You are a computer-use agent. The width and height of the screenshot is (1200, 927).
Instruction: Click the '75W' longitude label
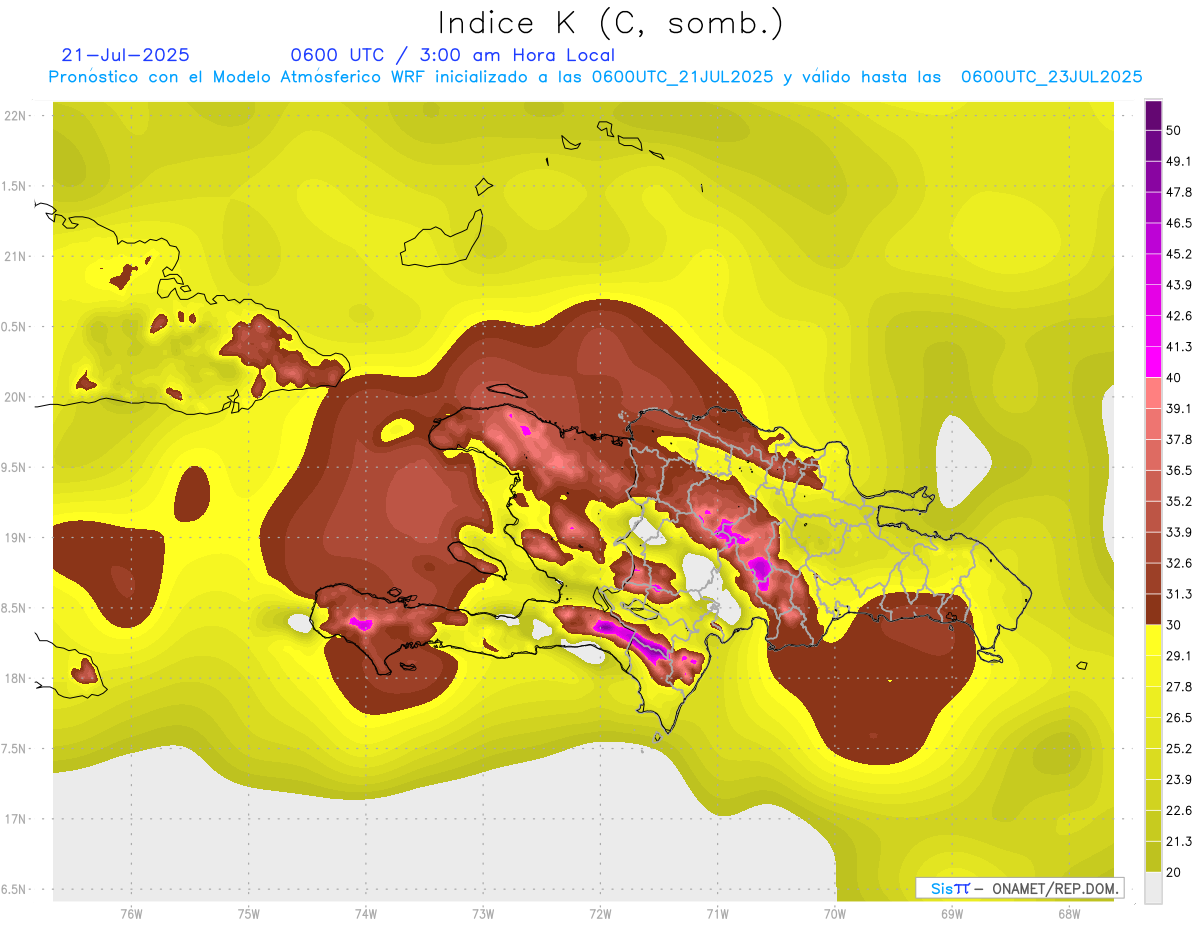(249, 914)
